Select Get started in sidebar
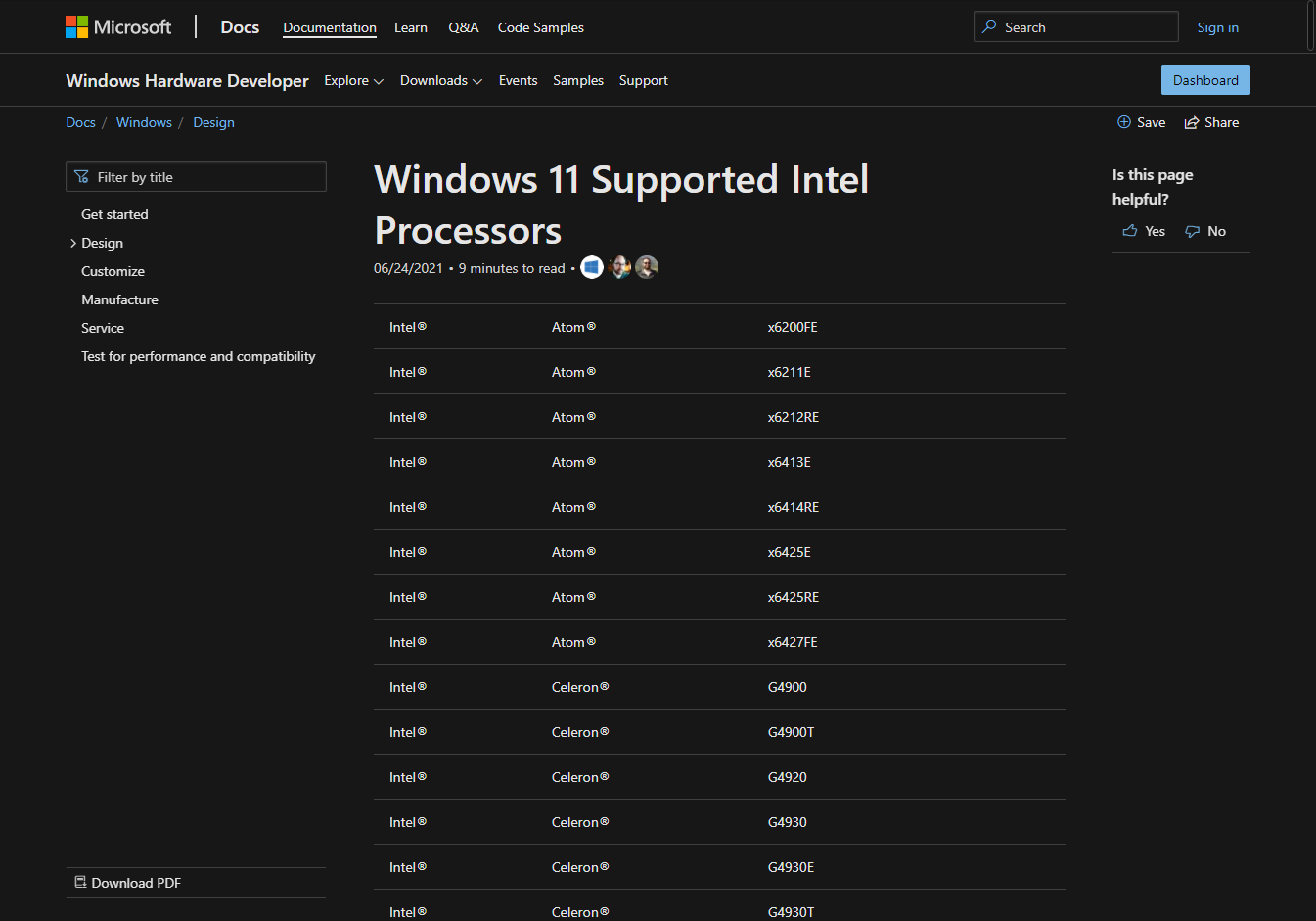The image size is (1316, 921). 114,214
